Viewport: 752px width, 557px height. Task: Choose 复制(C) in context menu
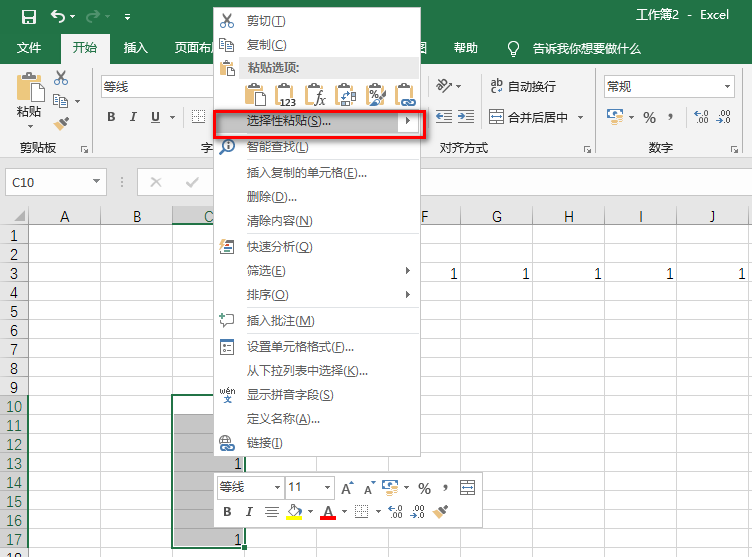click(317, 45)
